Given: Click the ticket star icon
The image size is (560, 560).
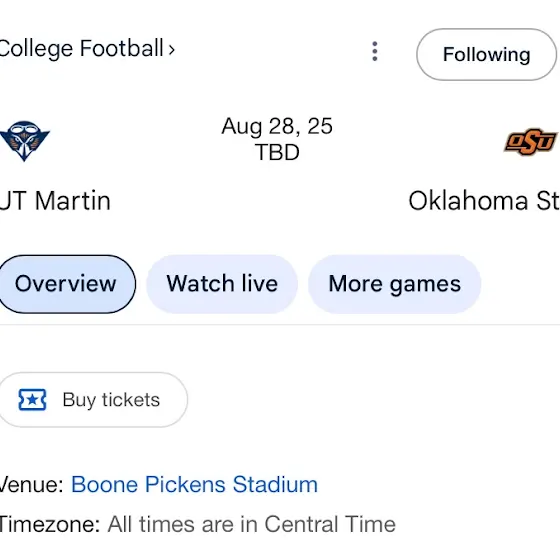Looking at the screenshot, I should click(x=32, y=400).
